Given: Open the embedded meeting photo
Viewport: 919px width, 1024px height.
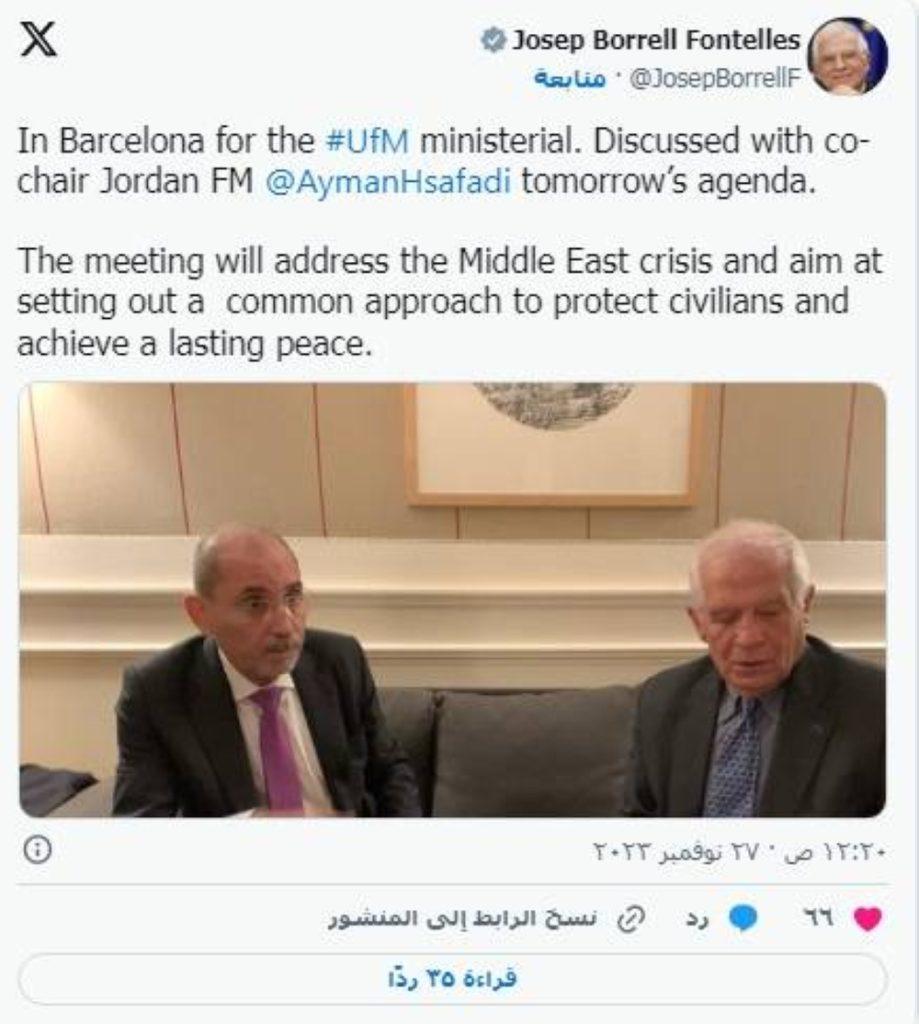Looking at the screenshot, I should click(x=452, y=600).
